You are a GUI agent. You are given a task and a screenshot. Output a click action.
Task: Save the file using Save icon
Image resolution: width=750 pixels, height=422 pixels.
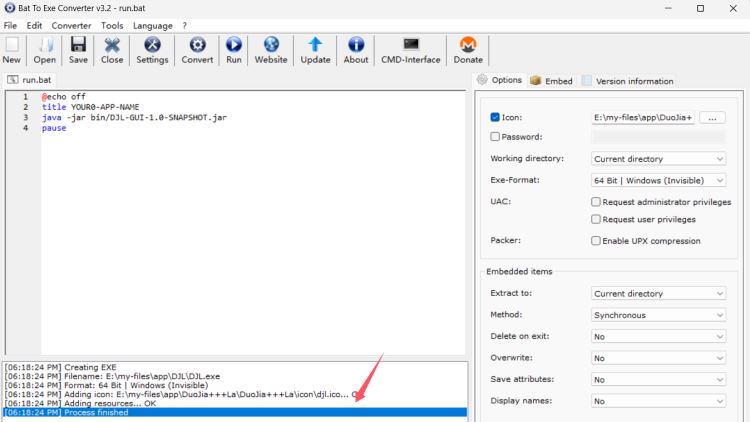tap(78, 50)
